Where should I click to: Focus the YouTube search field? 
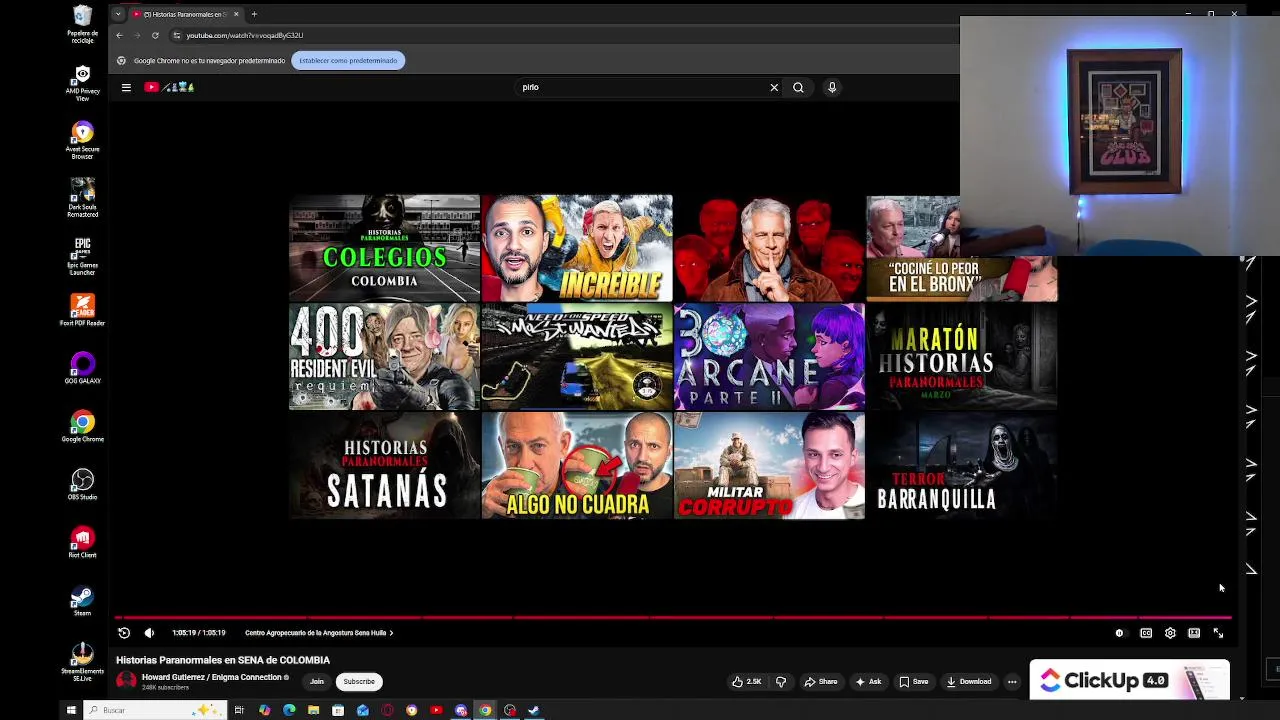pyautogui.click(x=640, y=87)
